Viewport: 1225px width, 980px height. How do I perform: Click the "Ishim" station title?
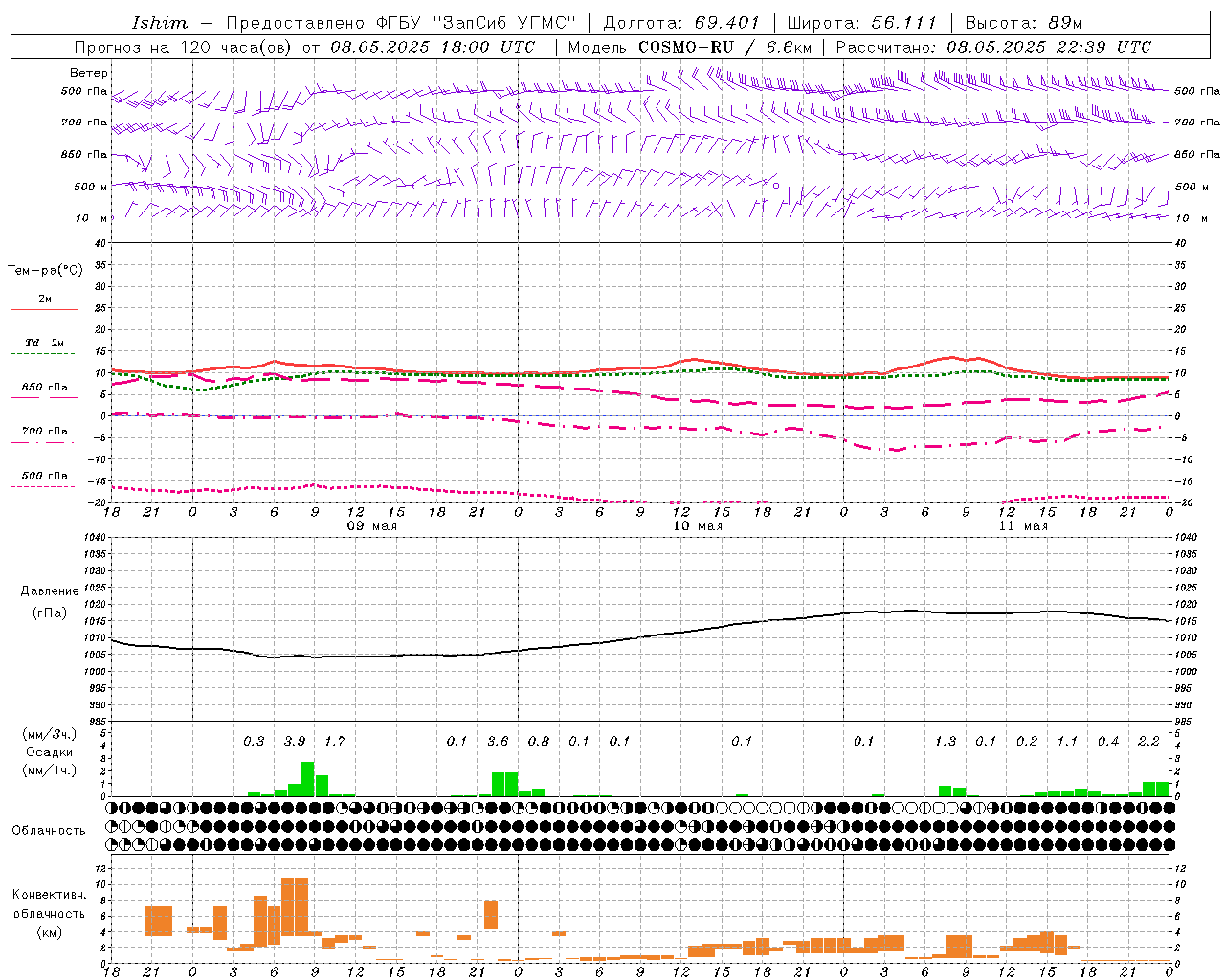160,23
